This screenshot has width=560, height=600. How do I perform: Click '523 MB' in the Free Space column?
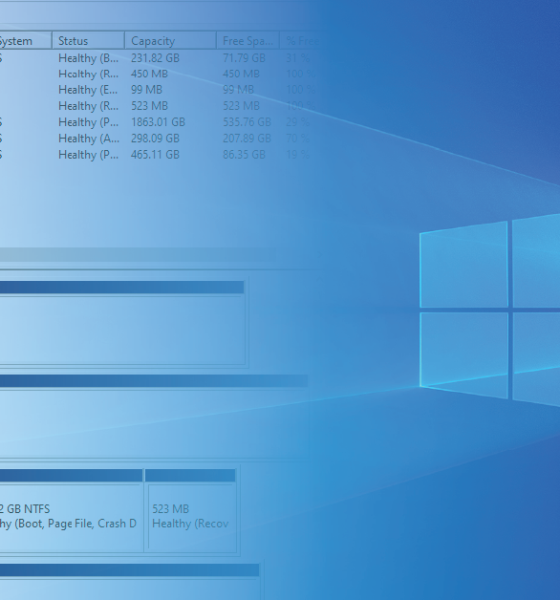point(241,106)
